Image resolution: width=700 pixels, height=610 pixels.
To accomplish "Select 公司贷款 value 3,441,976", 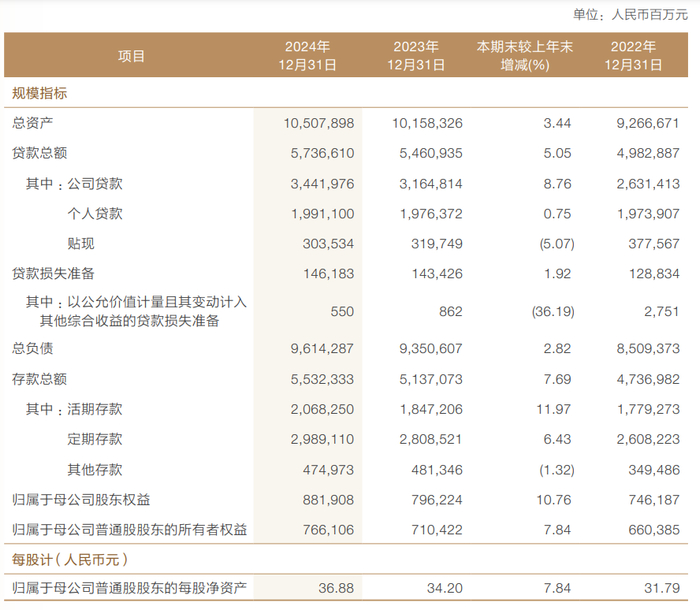I will pyautogui.click(x=322, y=184).
